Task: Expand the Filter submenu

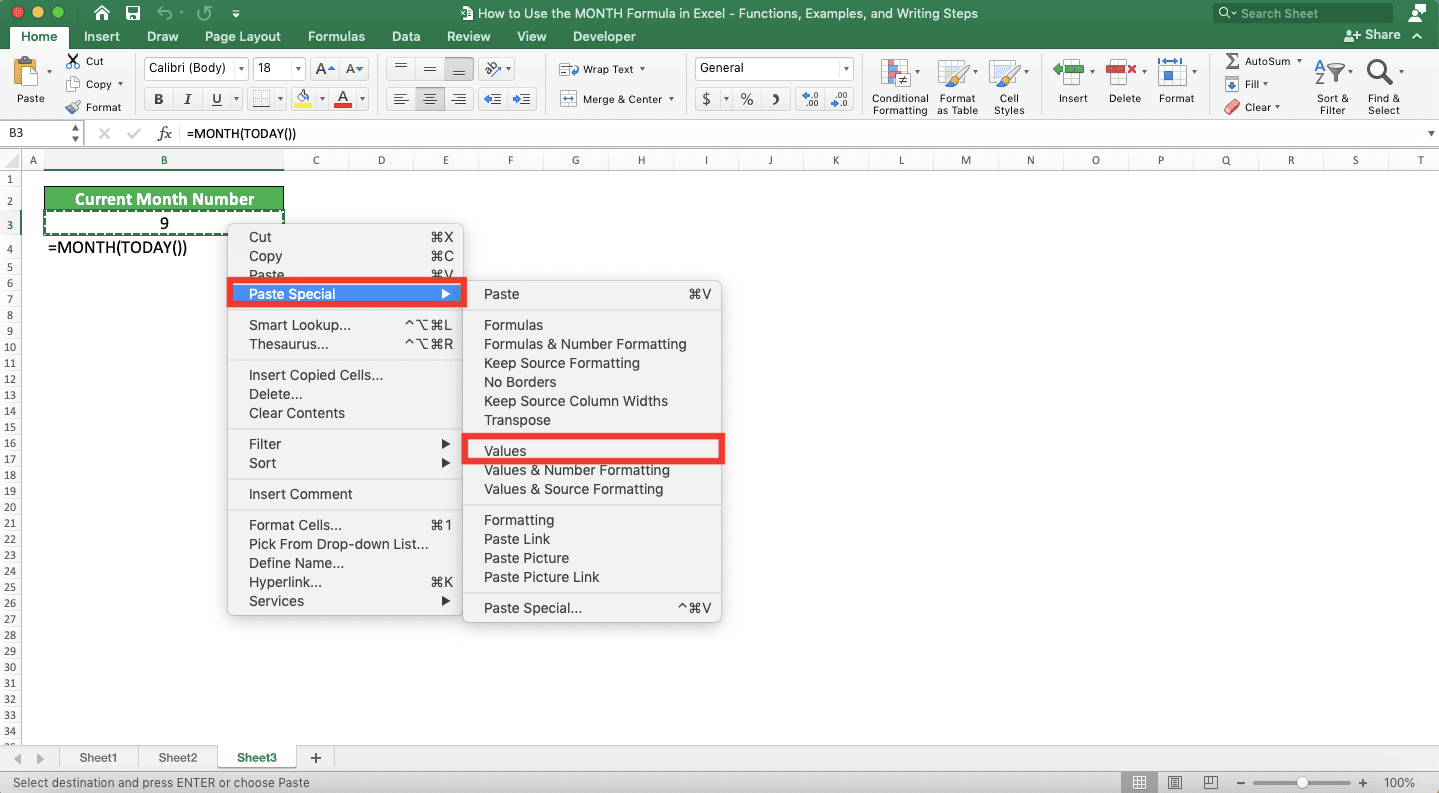Action: coord(346,444)
